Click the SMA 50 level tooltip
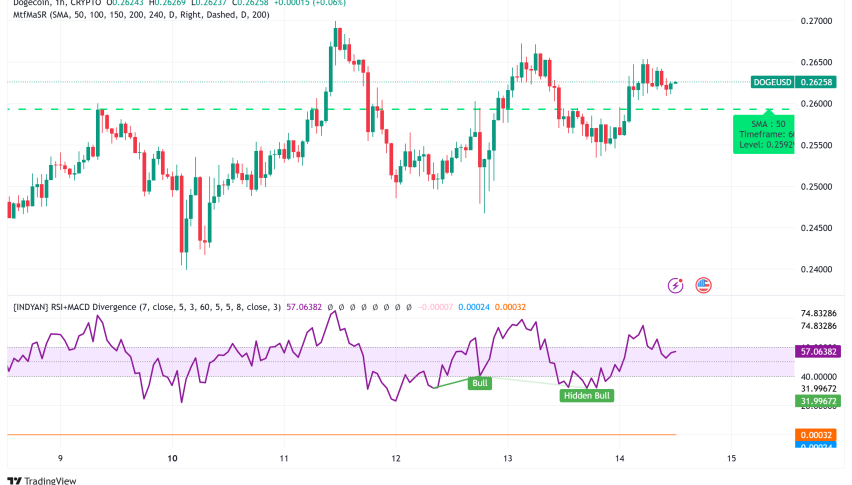 tap(763, 134)
